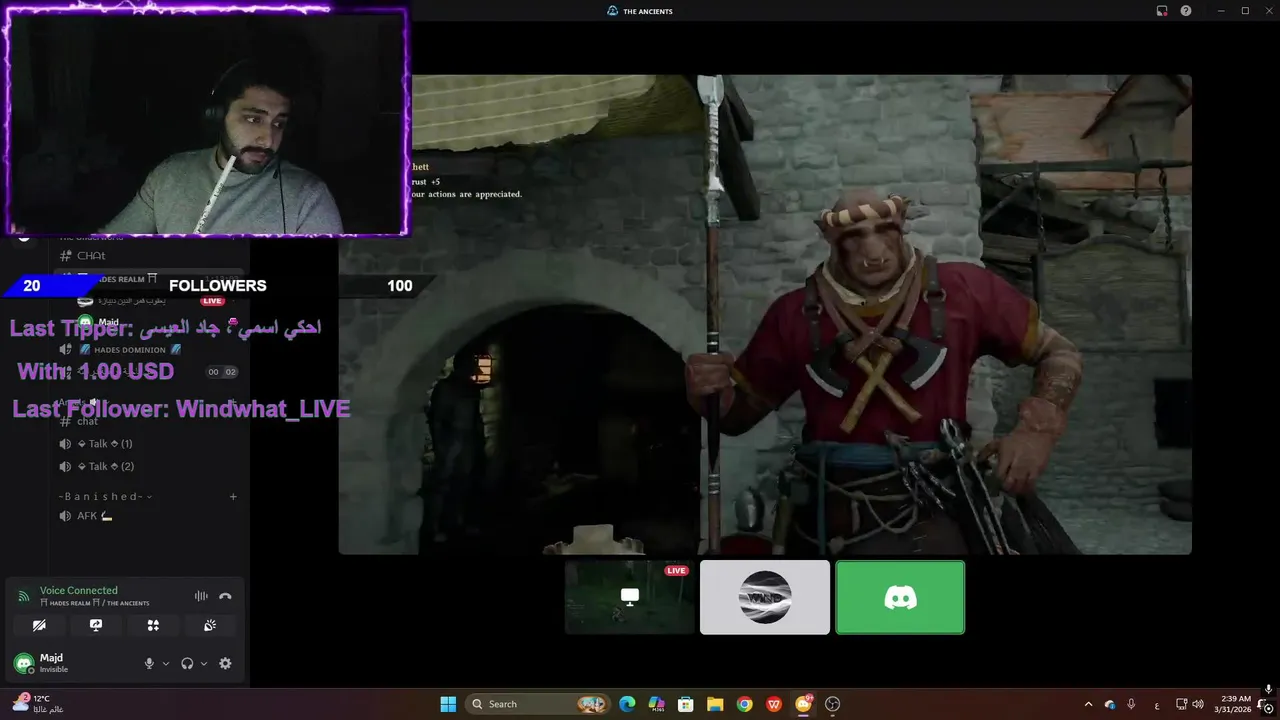Open File Explorer from taskbar

coord(715,704)
